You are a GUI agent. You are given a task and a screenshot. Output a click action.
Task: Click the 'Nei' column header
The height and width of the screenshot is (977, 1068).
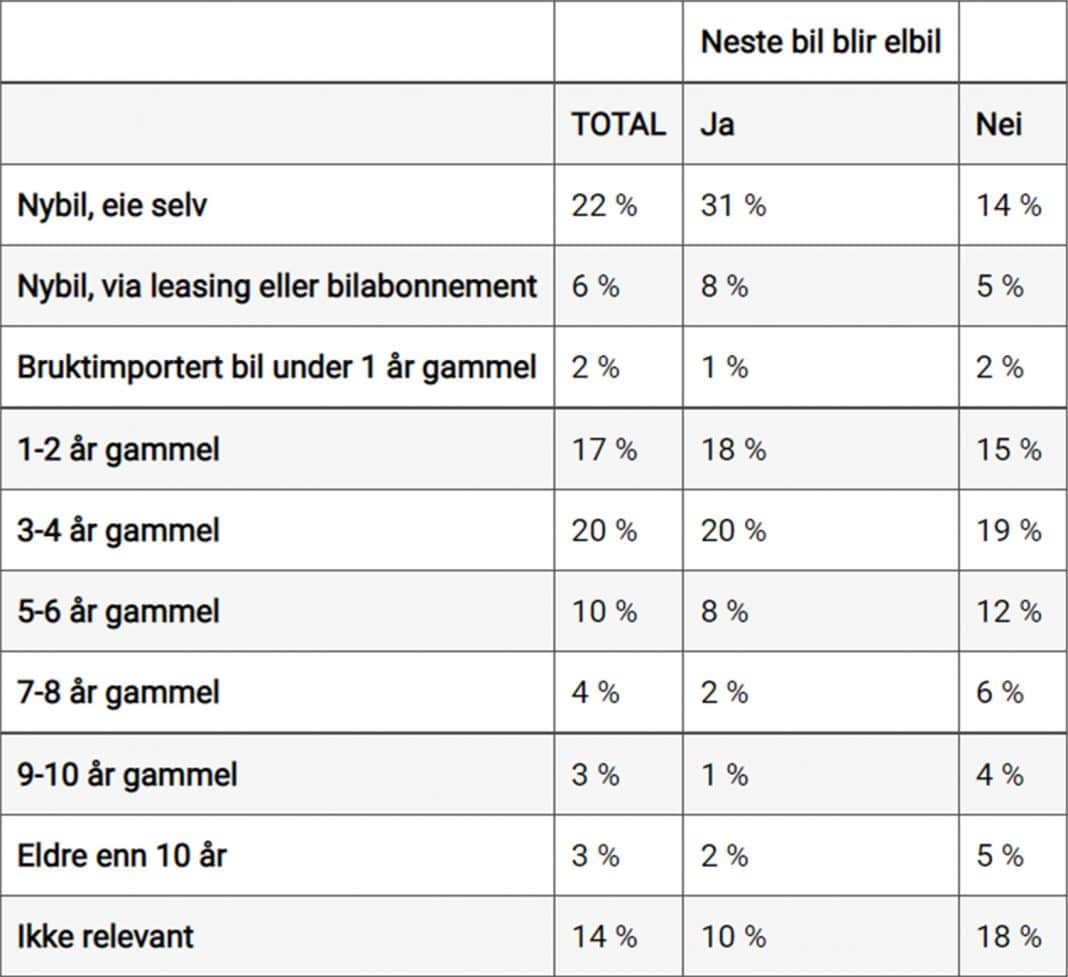coord(999,125)
